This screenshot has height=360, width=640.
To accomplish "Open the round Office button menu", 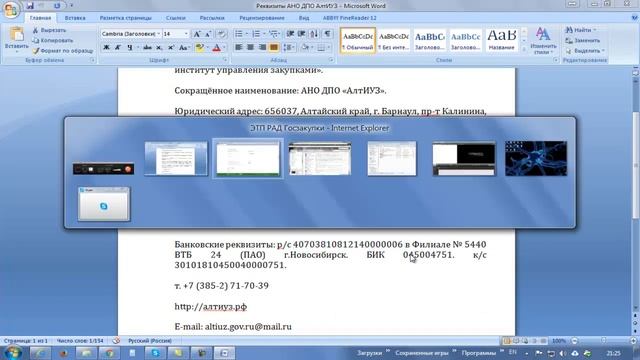I will pos(11,10).
